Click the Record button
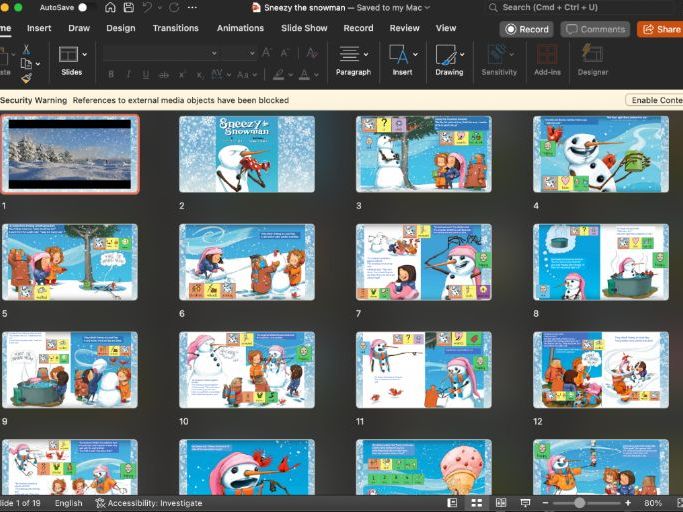 pyautogui.click(x=527, y=29)
